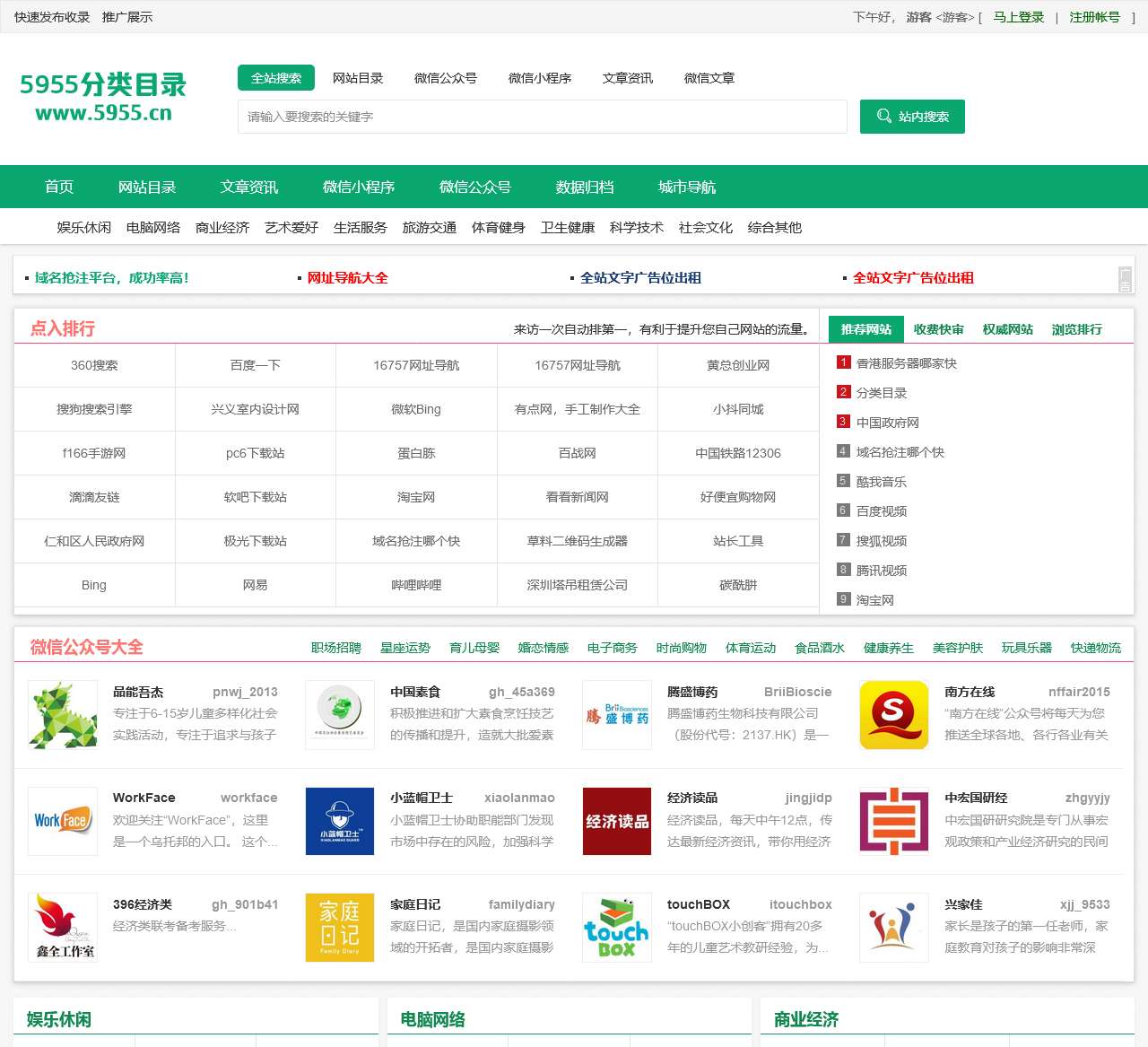Open 中国政府网 in the recommended list
The width and height of the screenshot is (1148, 1047).
pos(888,423)
